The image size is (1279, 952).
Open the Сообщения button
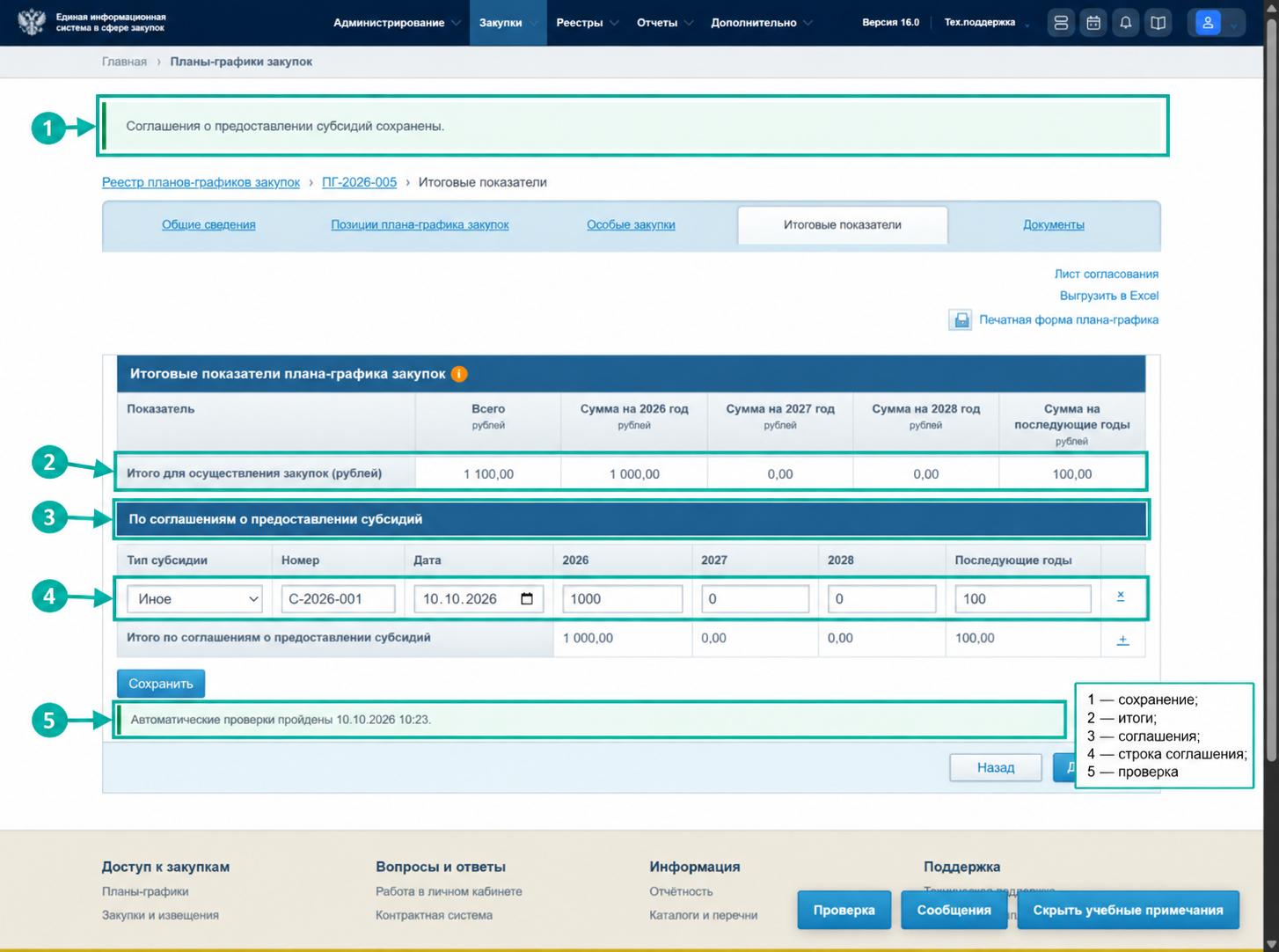click(x=954, y=910)
